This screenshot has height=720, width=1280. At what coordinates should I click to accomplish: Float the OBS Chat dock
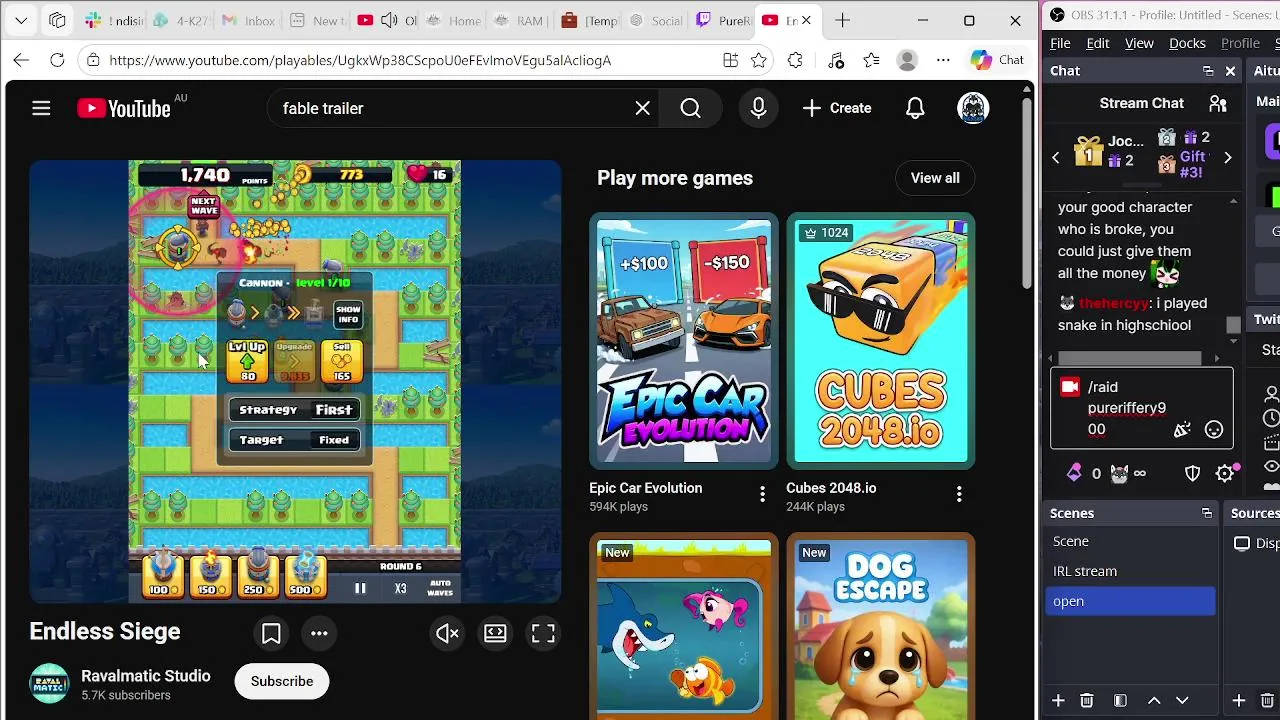tap(1208, 71)
